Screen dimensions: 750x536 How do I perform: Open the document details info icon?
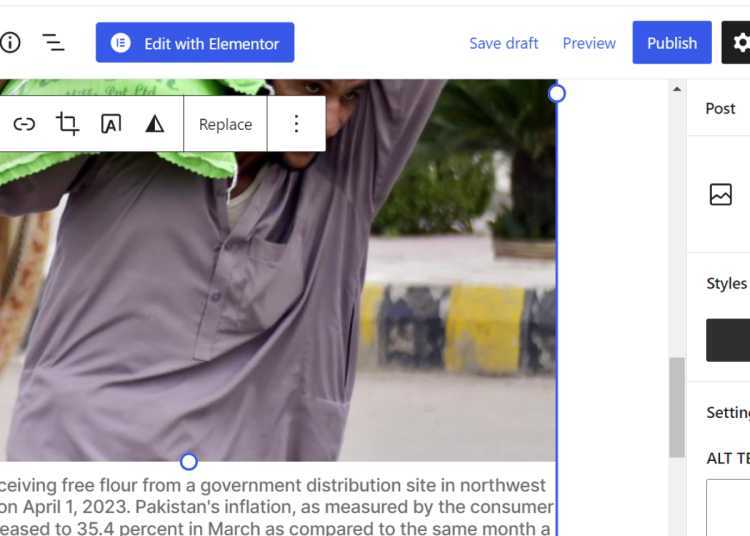(x=10, y=43)
